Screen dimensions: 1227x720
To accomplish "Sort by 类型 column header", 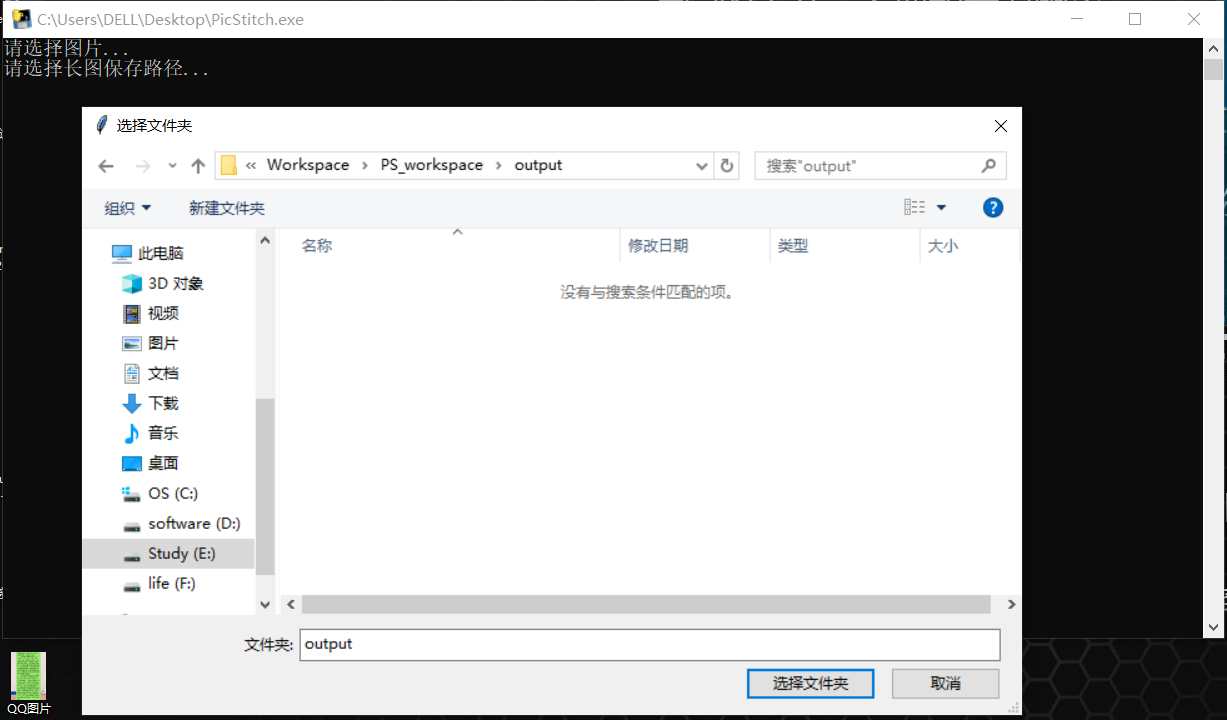I will (x=793, y=246).
